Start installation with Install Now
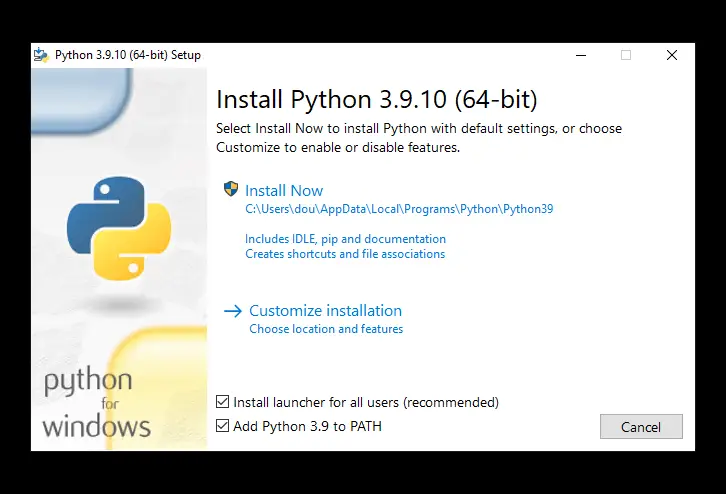 284,190
